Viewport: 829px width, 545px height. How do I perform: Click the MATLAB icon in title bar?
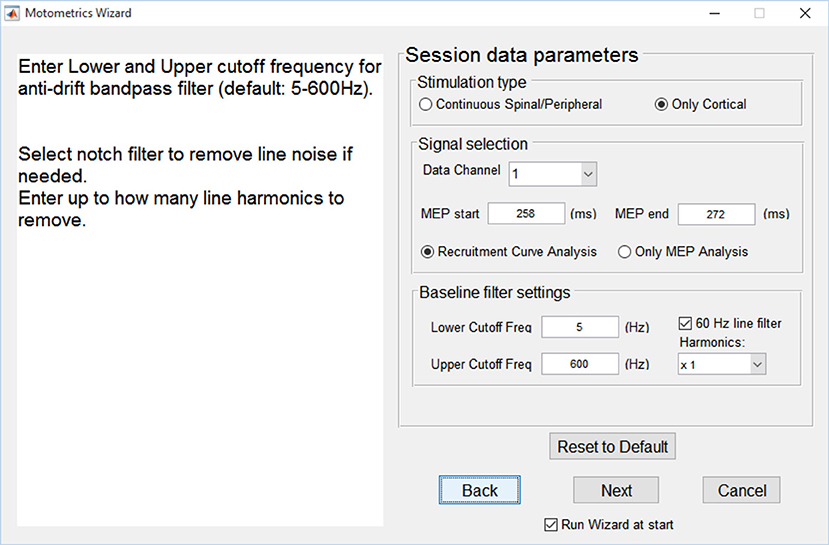coord(12,13)
